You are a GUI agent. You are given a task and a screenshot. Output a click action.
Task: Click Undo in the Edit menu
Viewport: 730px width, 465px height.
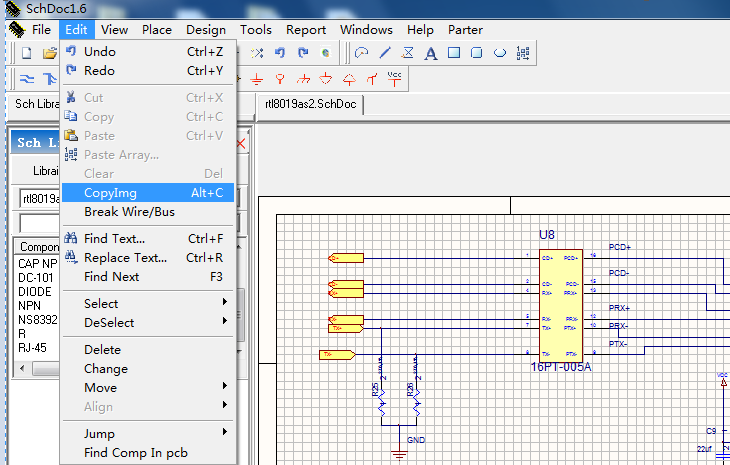click(100, 51)
